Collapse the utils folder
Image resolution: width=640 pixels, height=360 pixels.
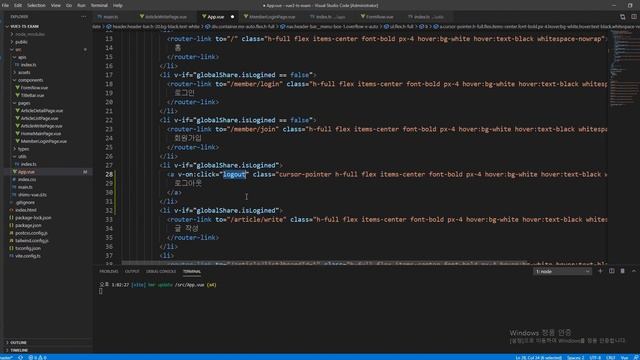point(22,156)
